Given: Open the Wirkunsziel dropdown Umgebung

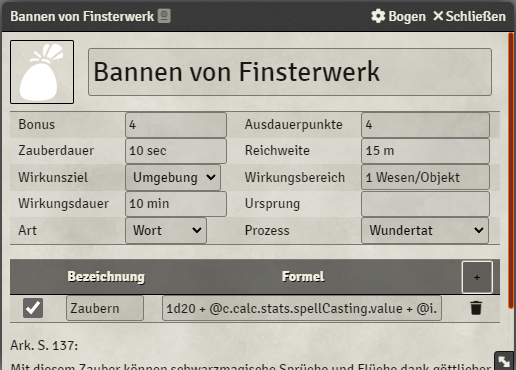Looking at the screenshot, I should pos(173,177).
